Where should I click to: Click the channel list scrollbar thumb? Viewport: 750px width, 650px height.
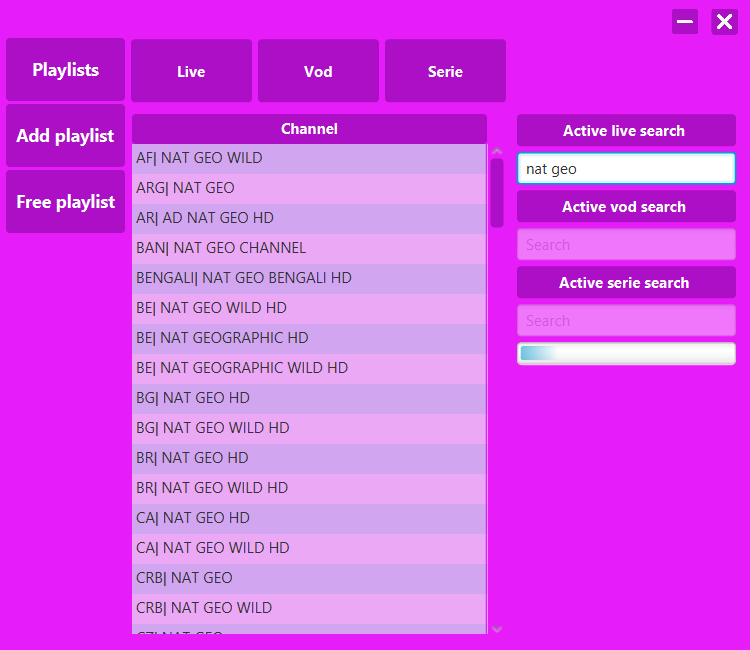[x=497, y=193]
